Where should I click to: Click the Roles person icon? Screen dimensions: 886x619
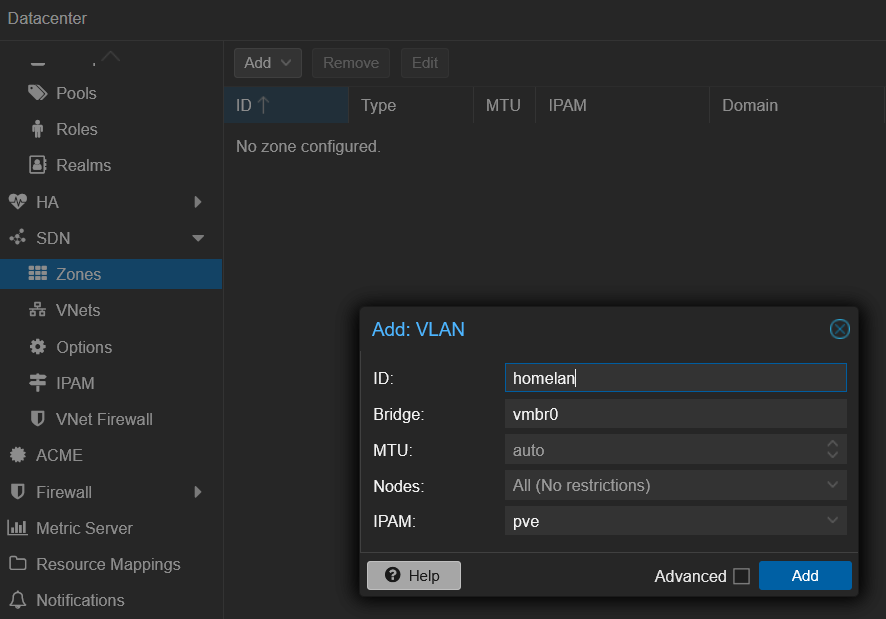click(38, 129)
